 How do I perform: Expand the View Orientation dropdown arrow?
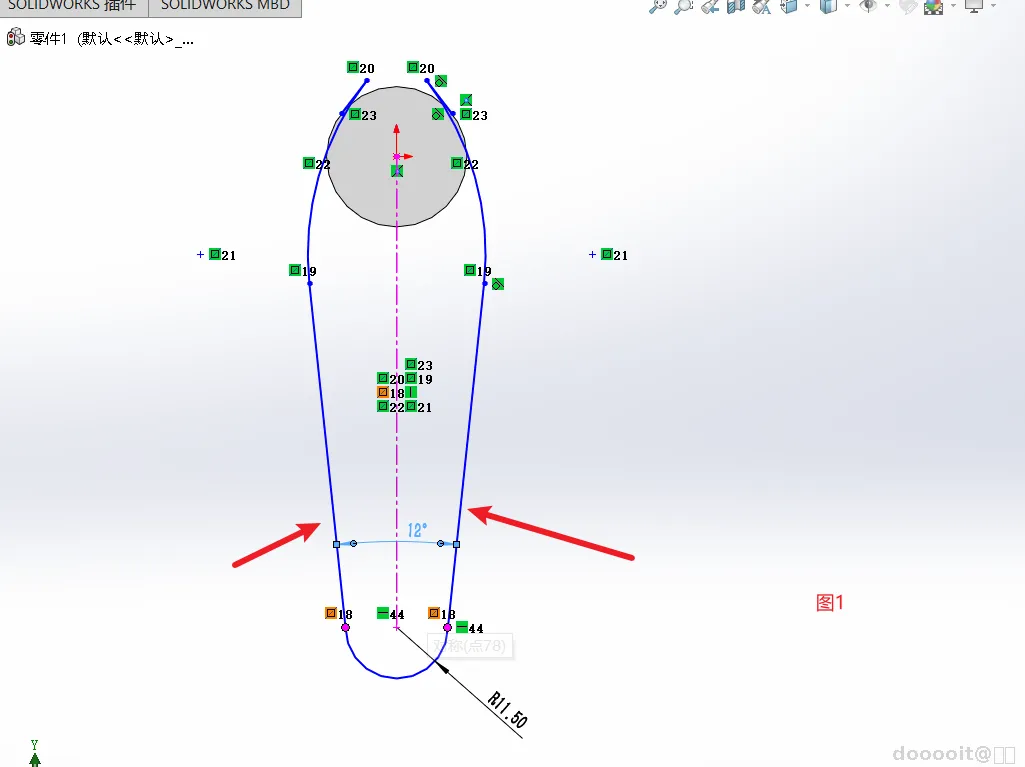807,6
